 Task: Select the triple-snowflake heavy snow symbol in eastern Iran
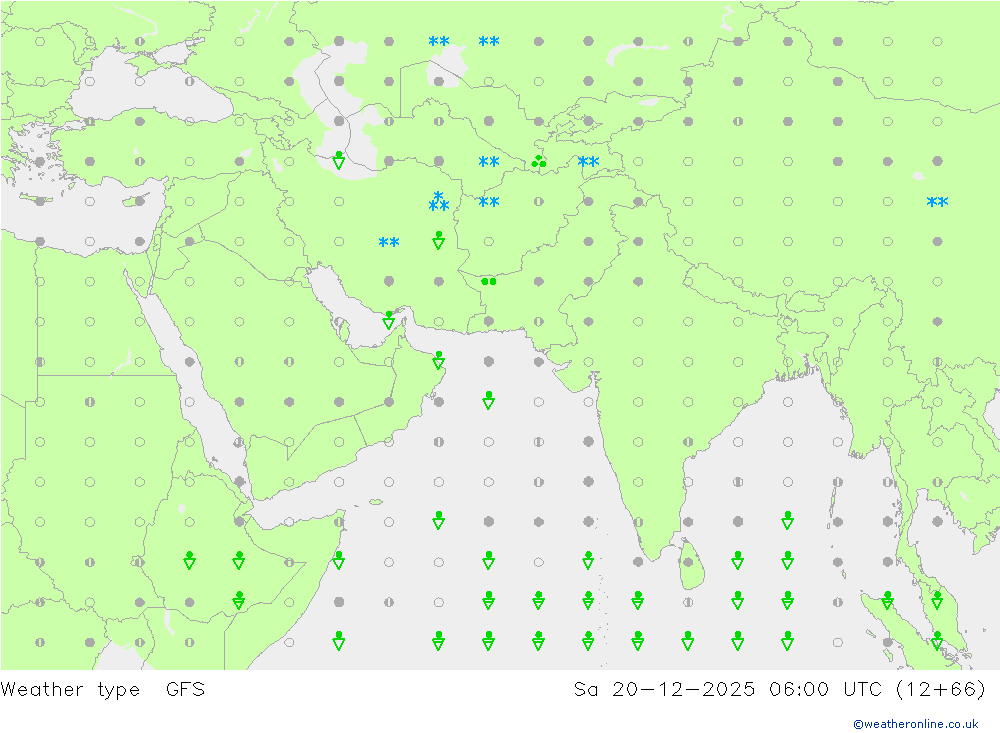[x=439, y=202]
